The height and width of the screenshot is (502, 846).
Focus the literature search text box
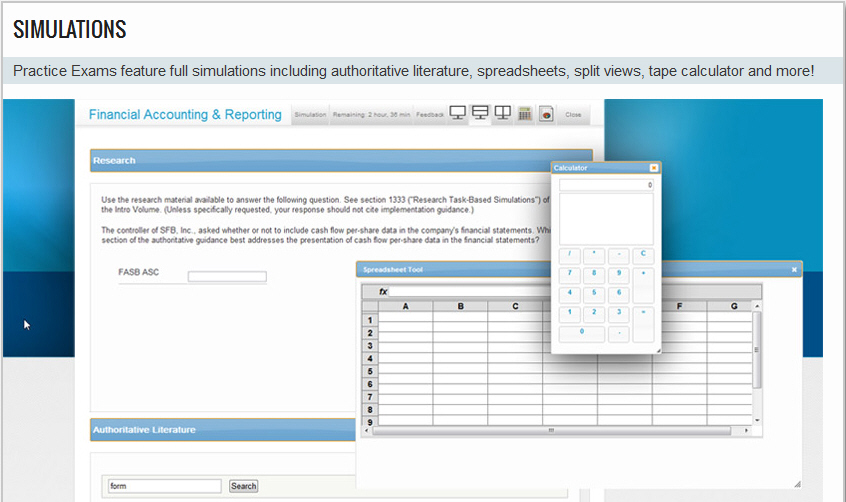(164, 486)
